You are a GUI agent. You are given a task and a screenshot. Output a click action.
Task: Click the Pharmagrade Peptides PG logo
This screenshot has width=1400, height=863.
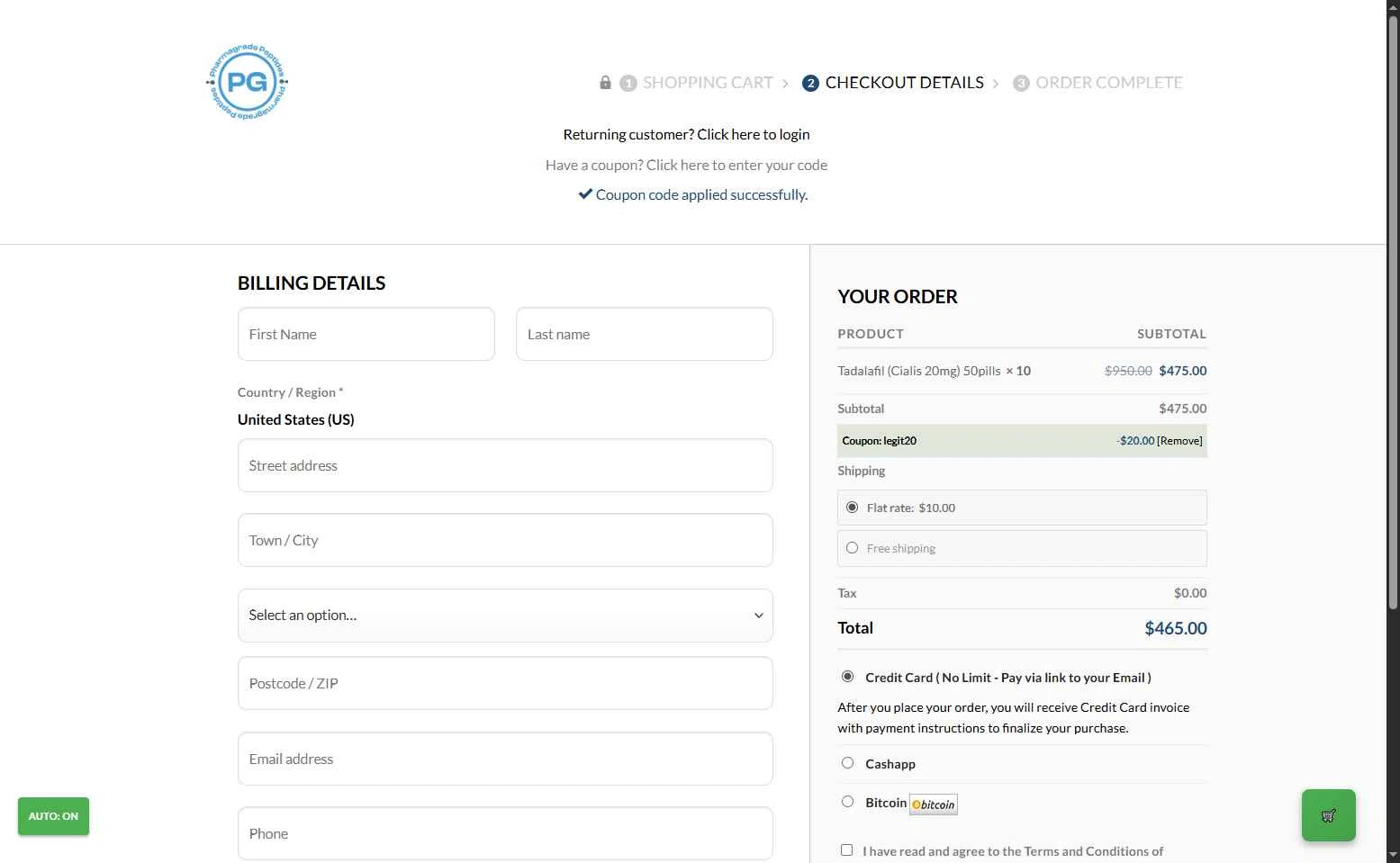point(248,82)
